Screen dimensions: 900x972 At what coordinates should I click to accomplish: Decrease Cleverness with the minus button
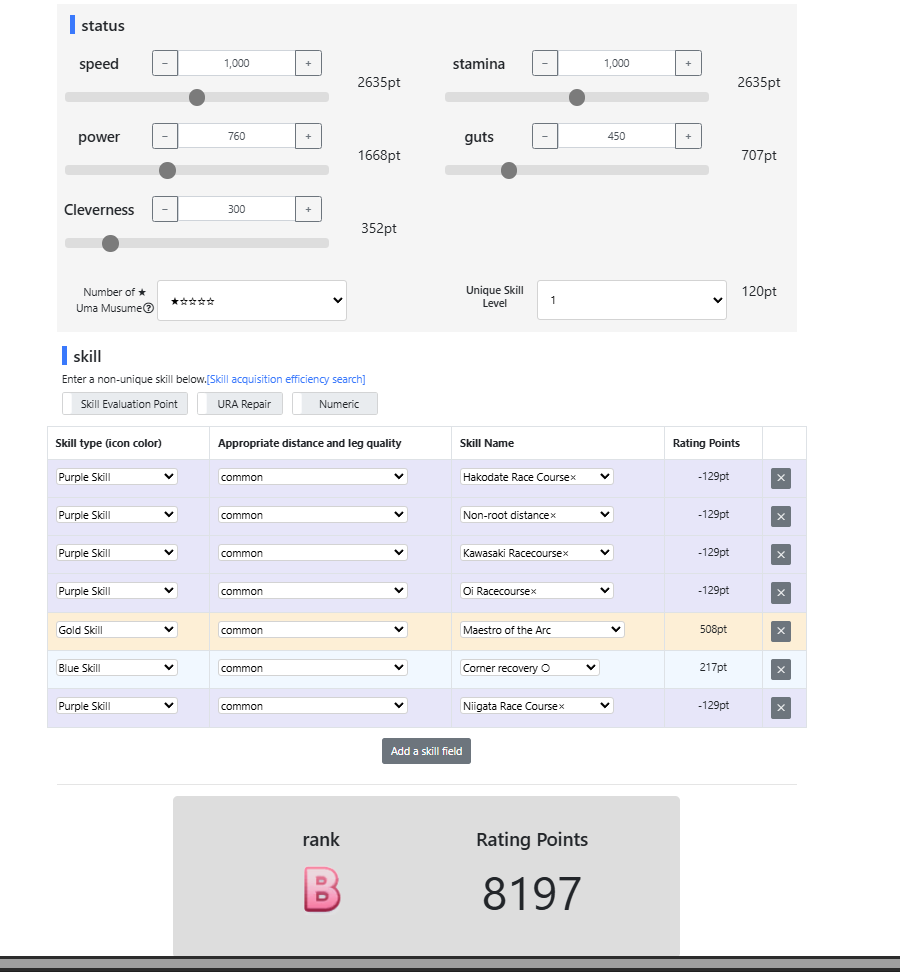[x=165, y=210]
